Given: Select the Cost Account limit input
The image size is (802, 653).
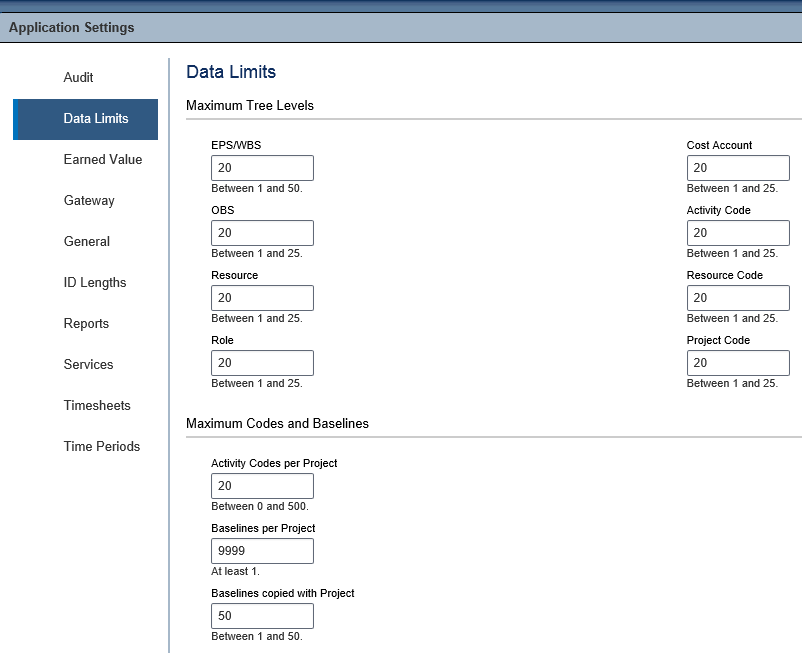Looking at the screenshot, I should pyautogui.click(x=738, y=167).
